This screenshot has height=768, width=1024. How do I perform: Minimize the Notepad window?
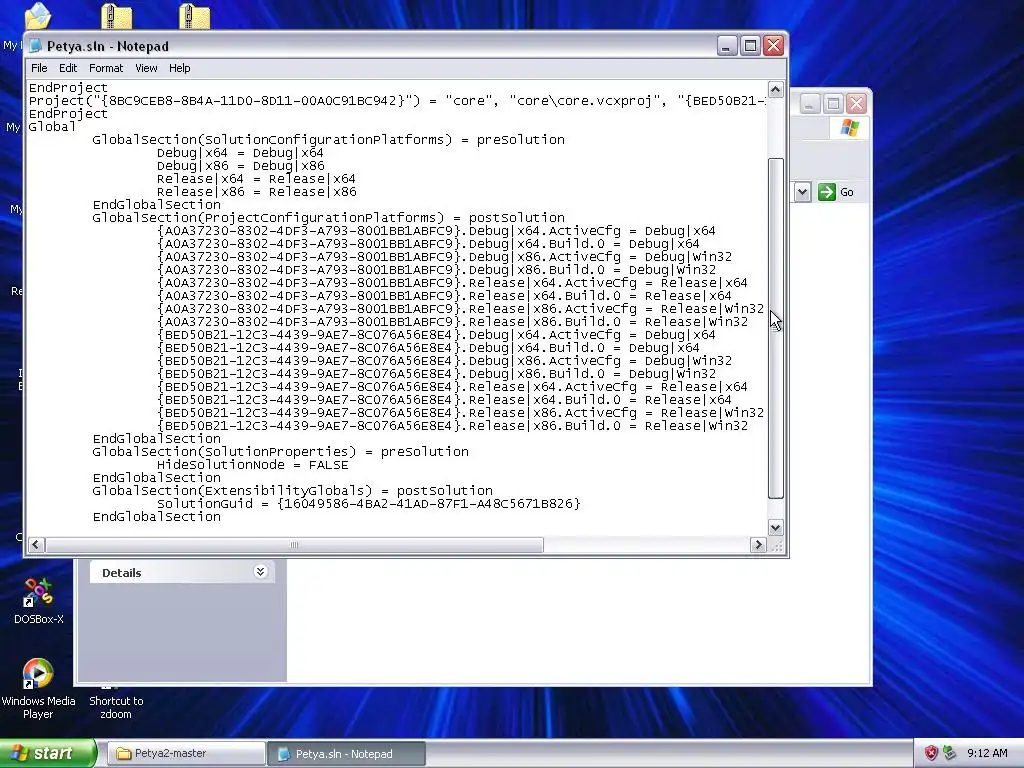click(727, 46)
